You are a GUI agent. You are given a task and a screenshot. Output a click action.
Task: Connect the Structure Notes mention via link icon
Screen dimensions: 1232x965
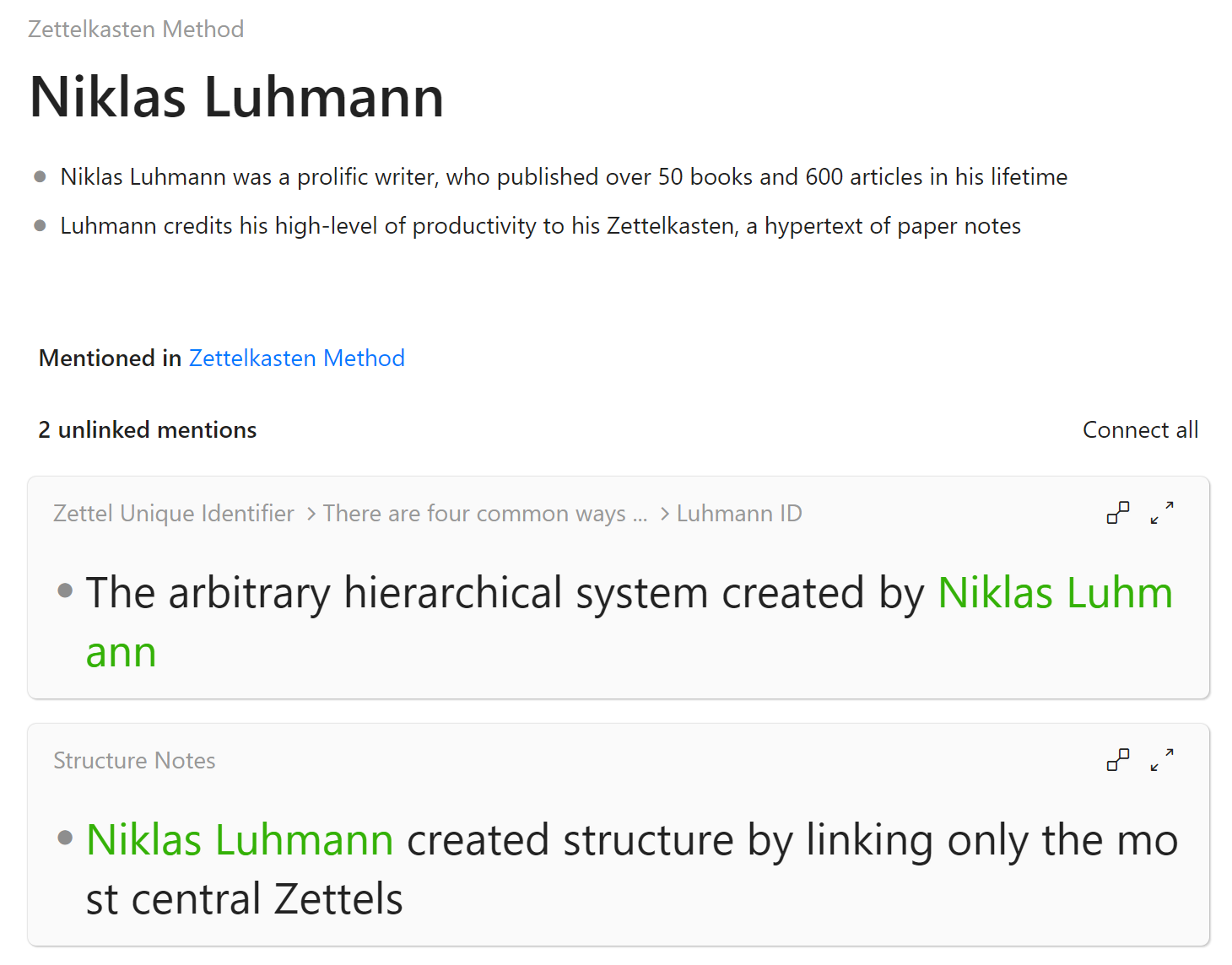point(1118,760)
